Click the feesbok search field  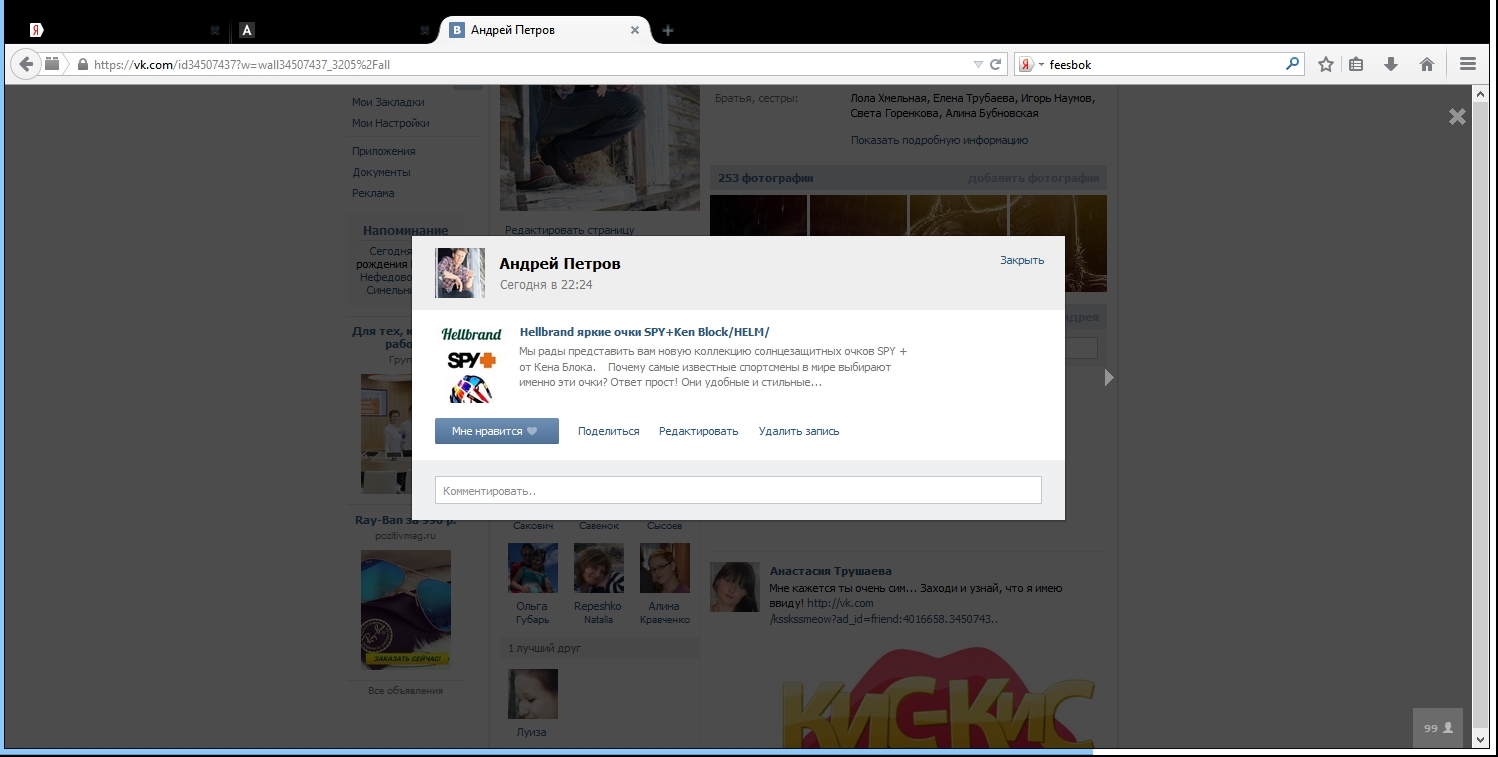coord(1165,64)
